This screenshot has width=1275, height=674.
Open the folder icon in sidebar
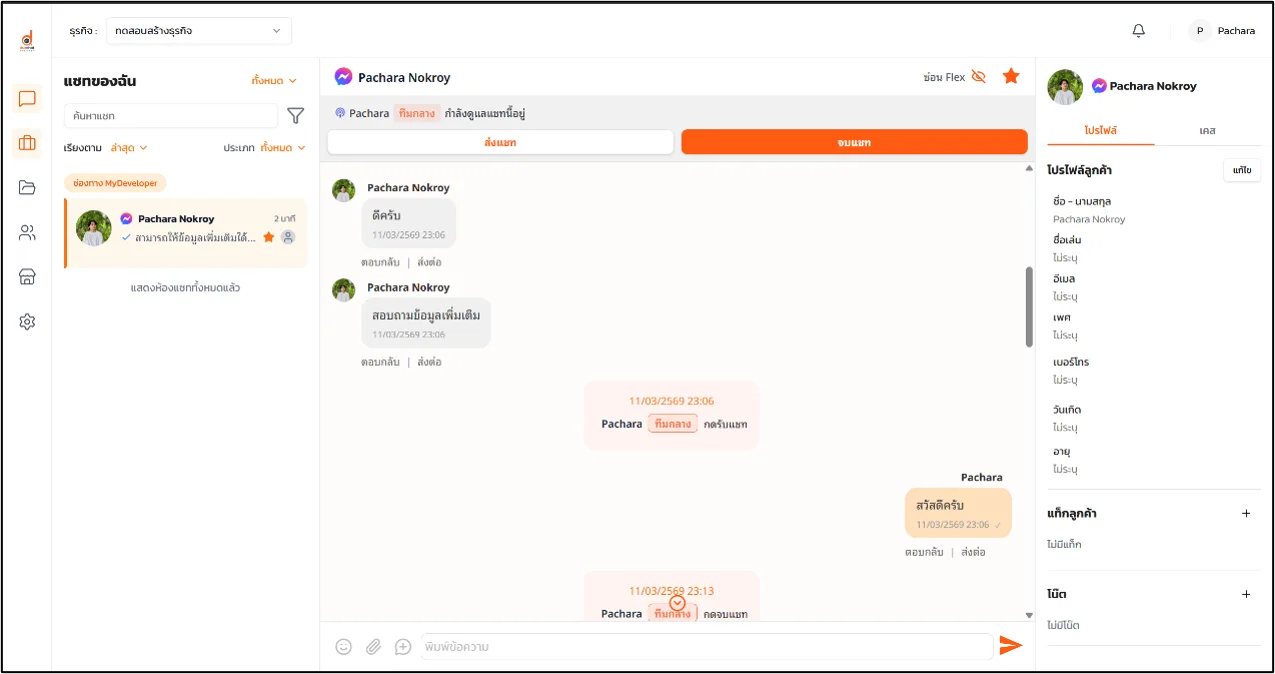click(27, 187)
